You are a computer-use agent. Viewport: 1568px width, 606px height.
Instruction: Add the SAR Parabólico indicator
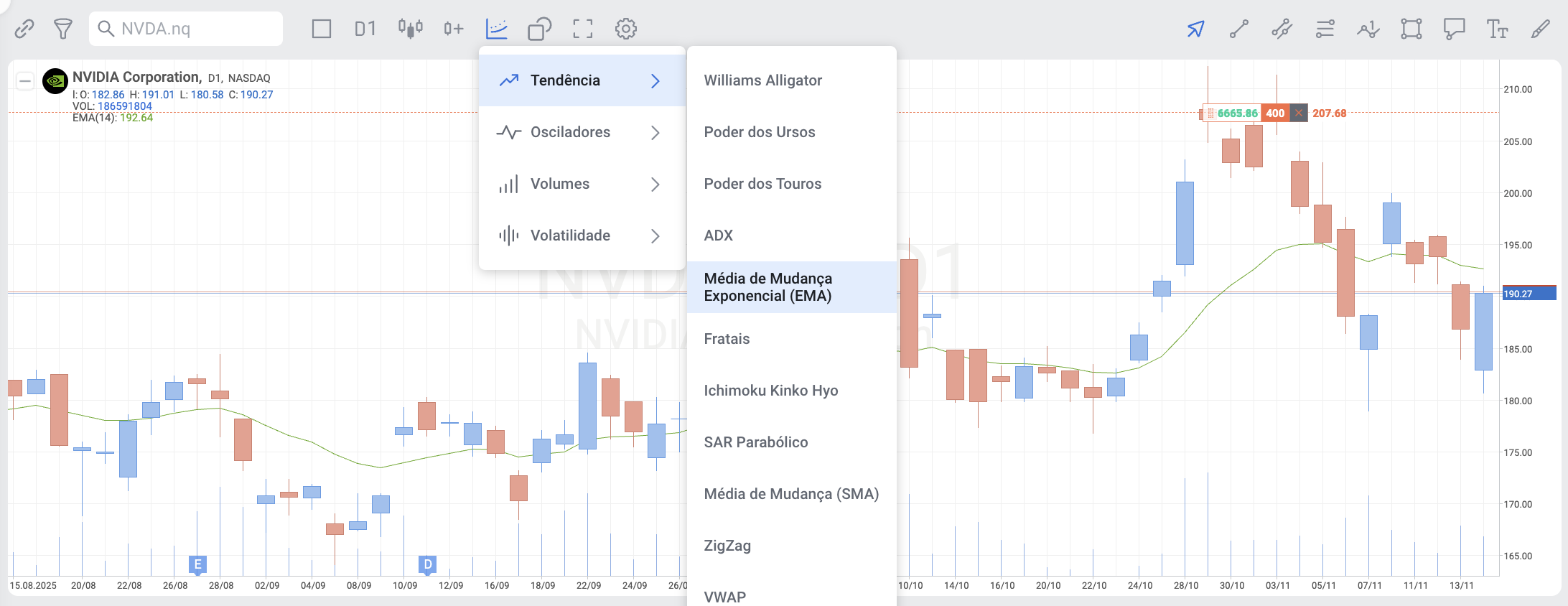pyautogui.click(x=792, y=442)
